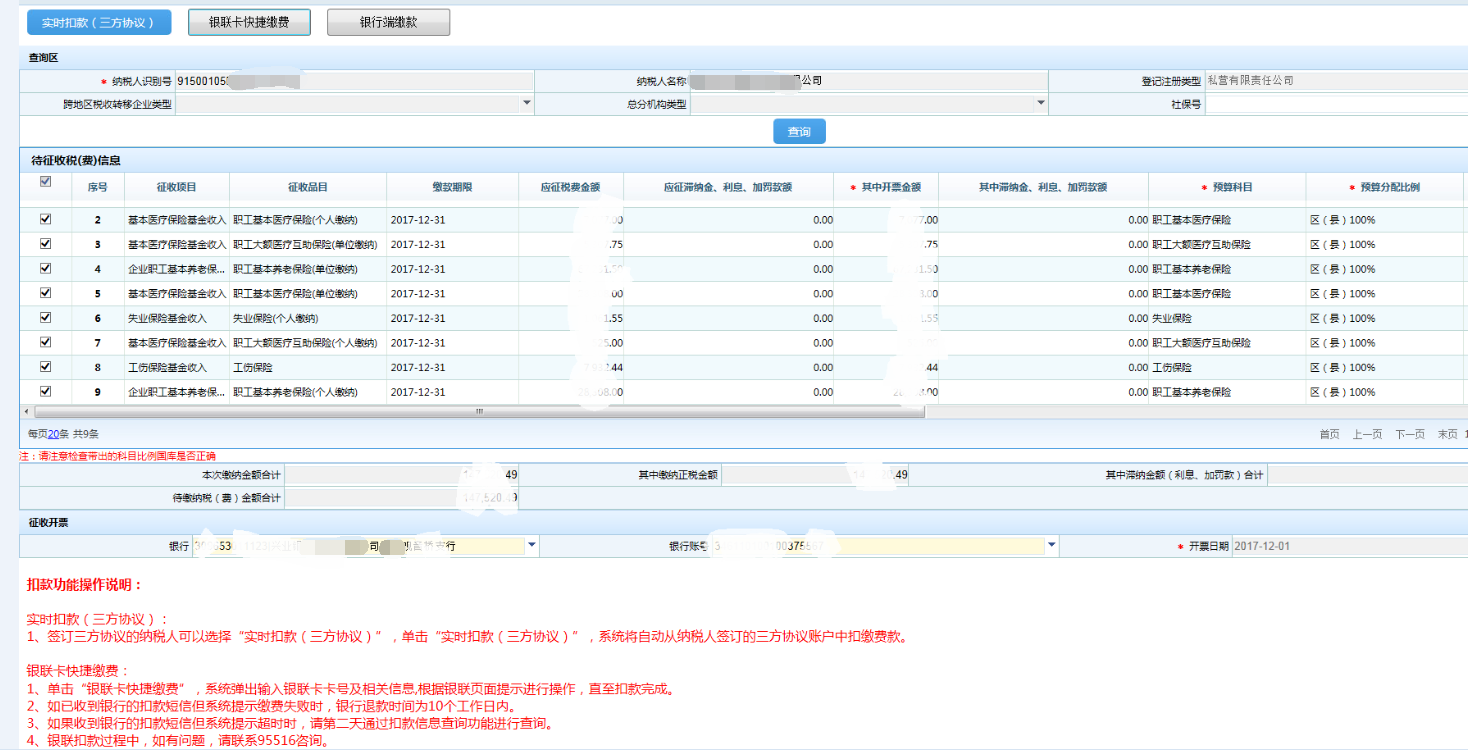Click 本次缴纳金额合计 field
Image resolution: width=1468 pixels, height=750 pixels.
click(401, 475)
